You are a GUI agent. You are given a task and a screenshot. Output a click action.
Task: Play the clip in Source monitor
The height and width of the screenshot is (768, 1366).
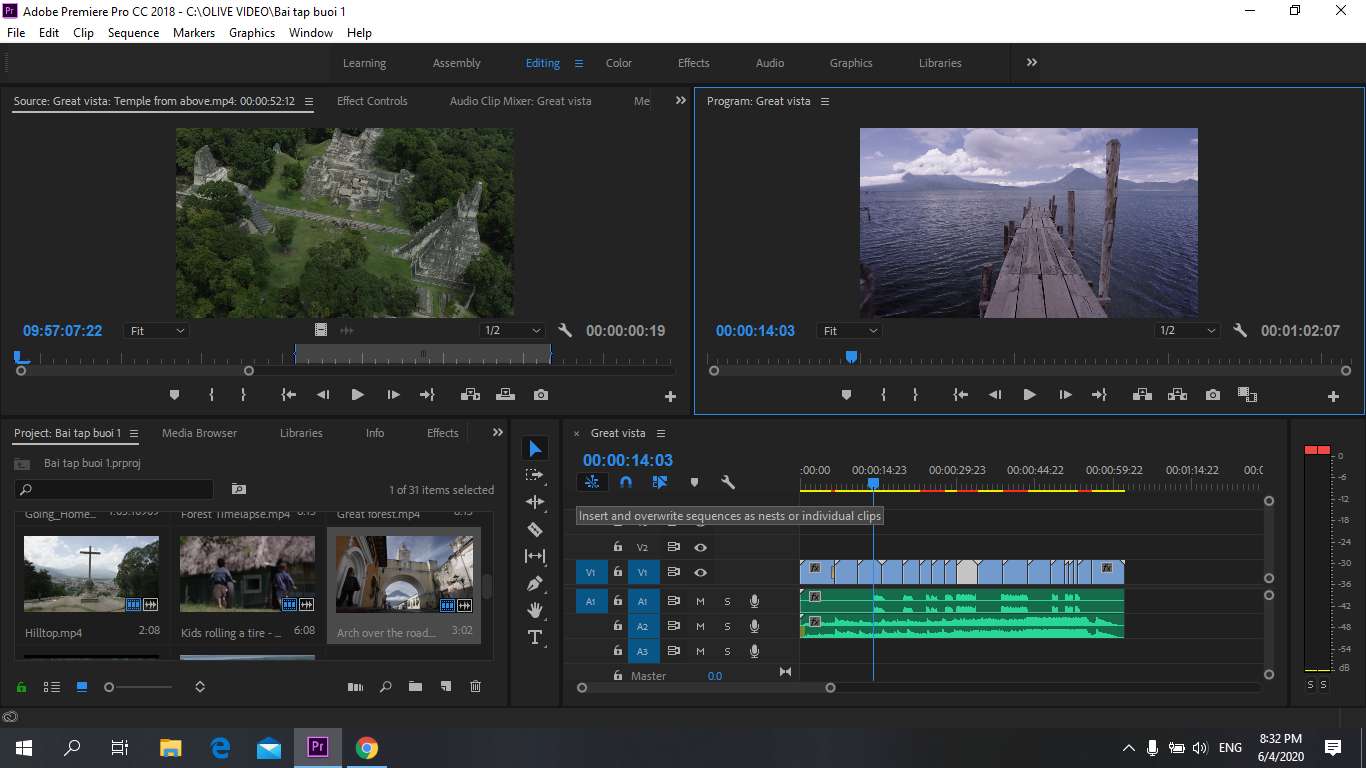point(357,395)
